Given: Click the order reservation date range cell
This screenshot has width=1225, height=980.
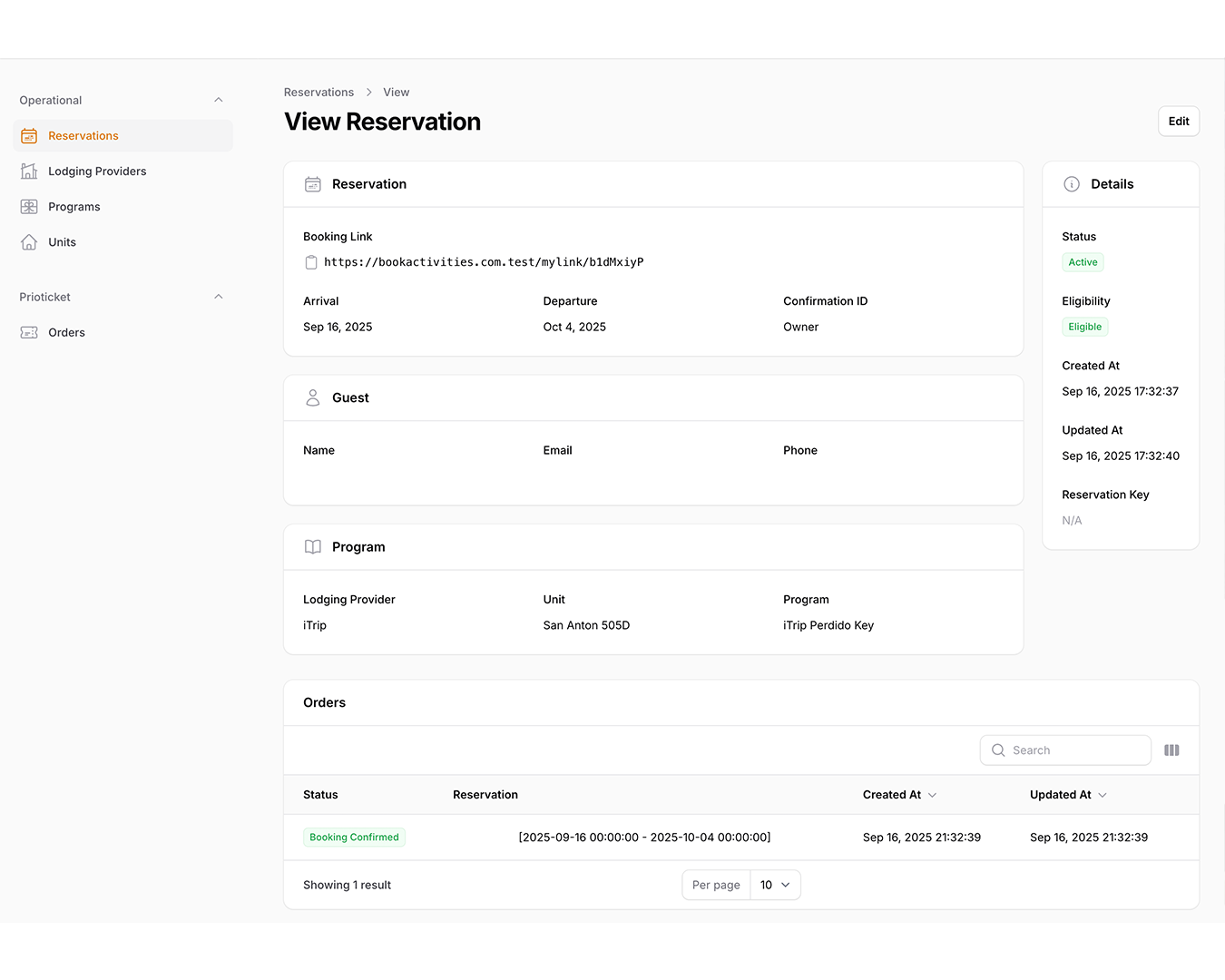Looking at the screenshot, I should 644,838.
